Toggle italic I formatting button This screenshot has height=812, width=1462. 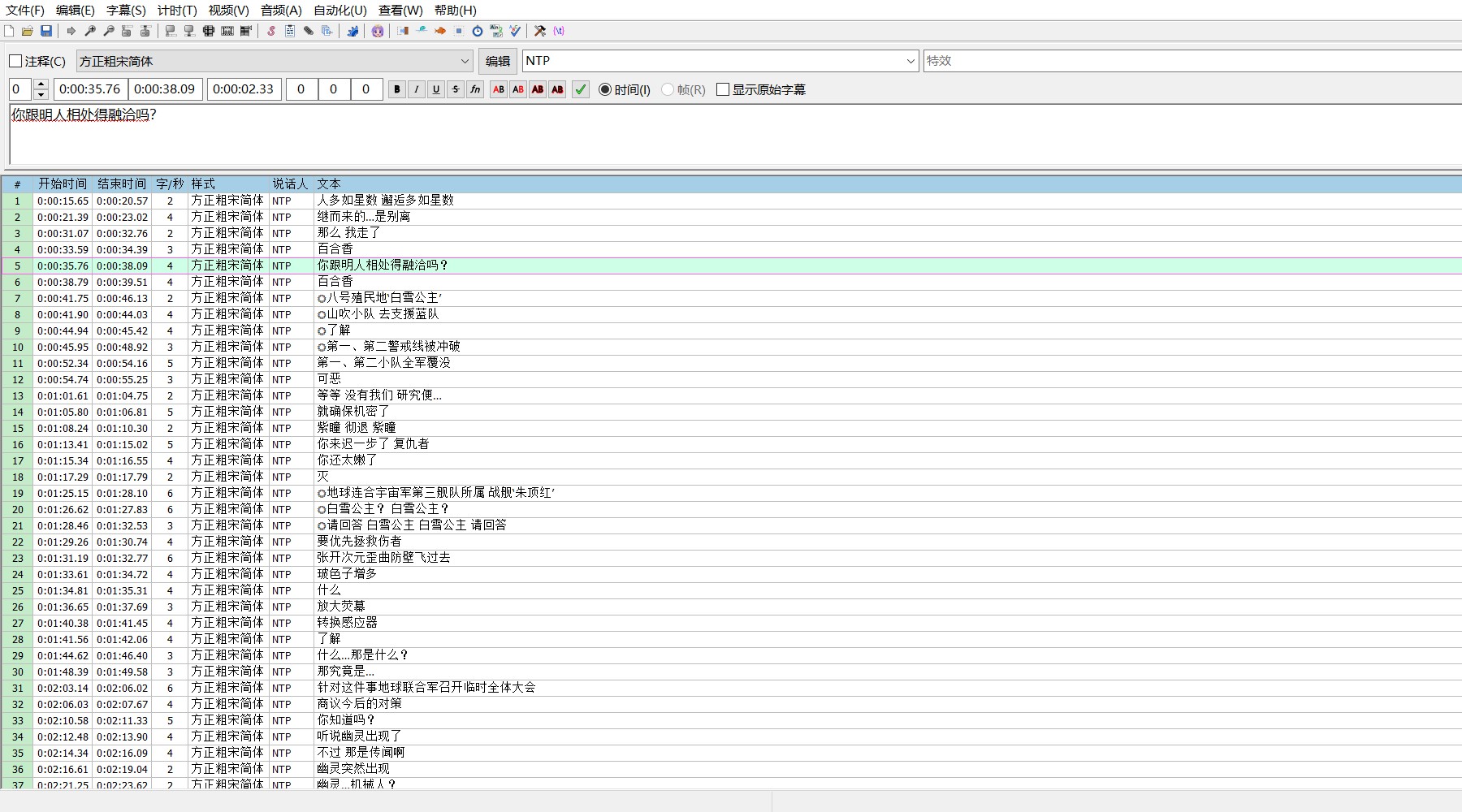click(417, 89)
